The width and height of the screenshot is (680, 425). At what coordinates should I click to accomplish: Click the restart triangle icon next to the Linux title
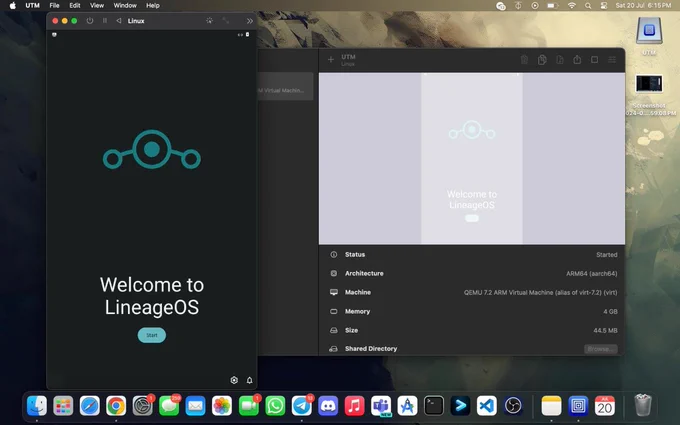[x=118, y=21]
